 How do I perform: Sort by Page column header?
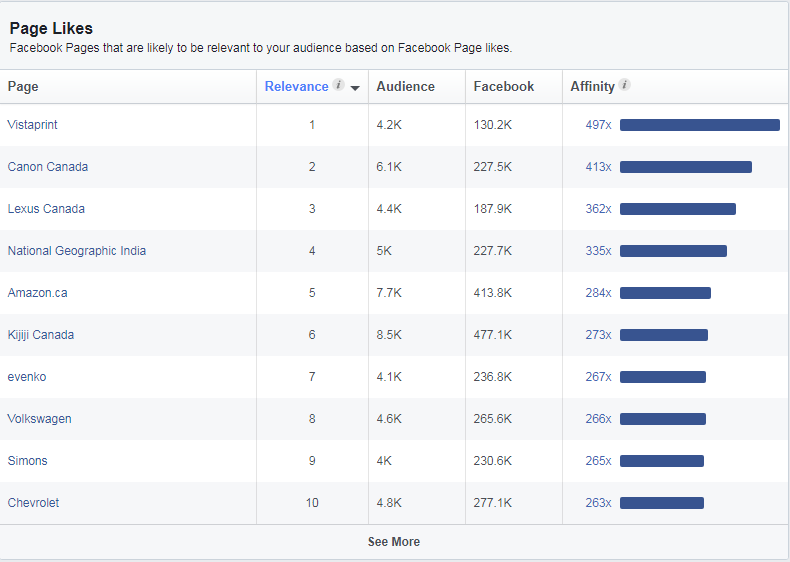click(x=23, y=87)
